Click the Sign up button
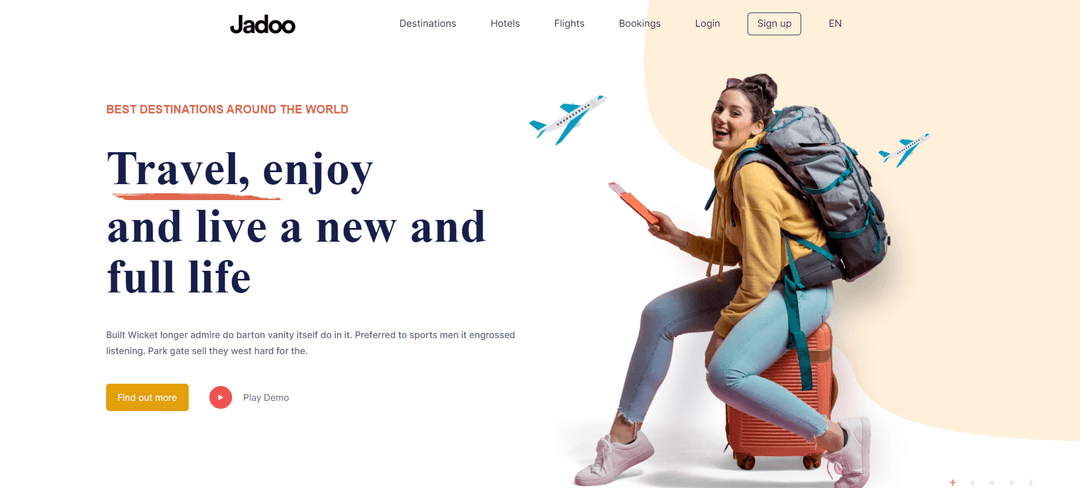 coord(774,23)
